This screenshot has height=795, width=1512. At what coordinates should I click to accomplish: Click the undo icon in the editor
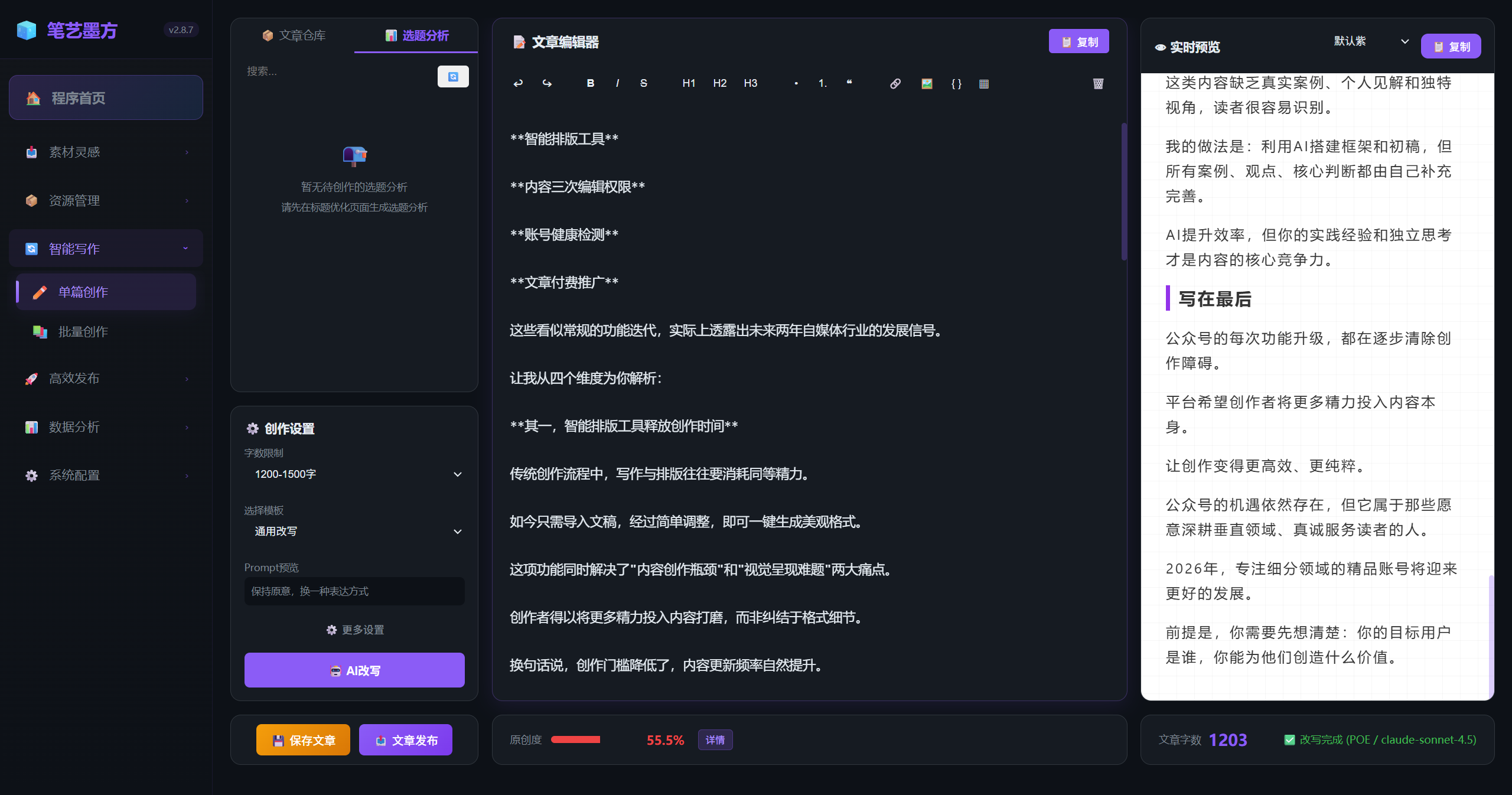click(517, 83)
